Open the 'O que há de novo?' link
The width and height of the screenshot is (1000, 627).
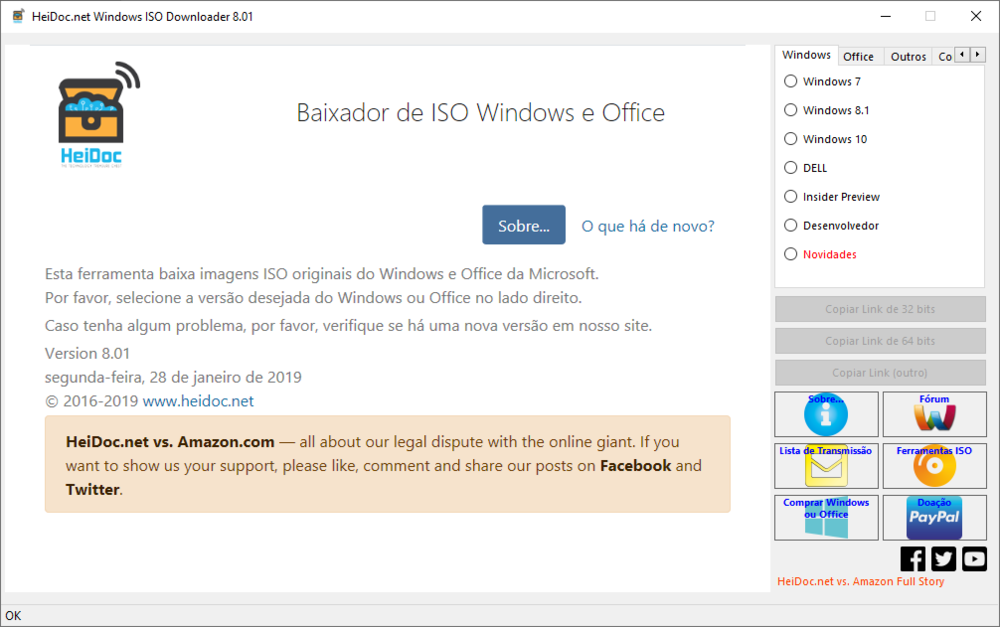[648, 226]
